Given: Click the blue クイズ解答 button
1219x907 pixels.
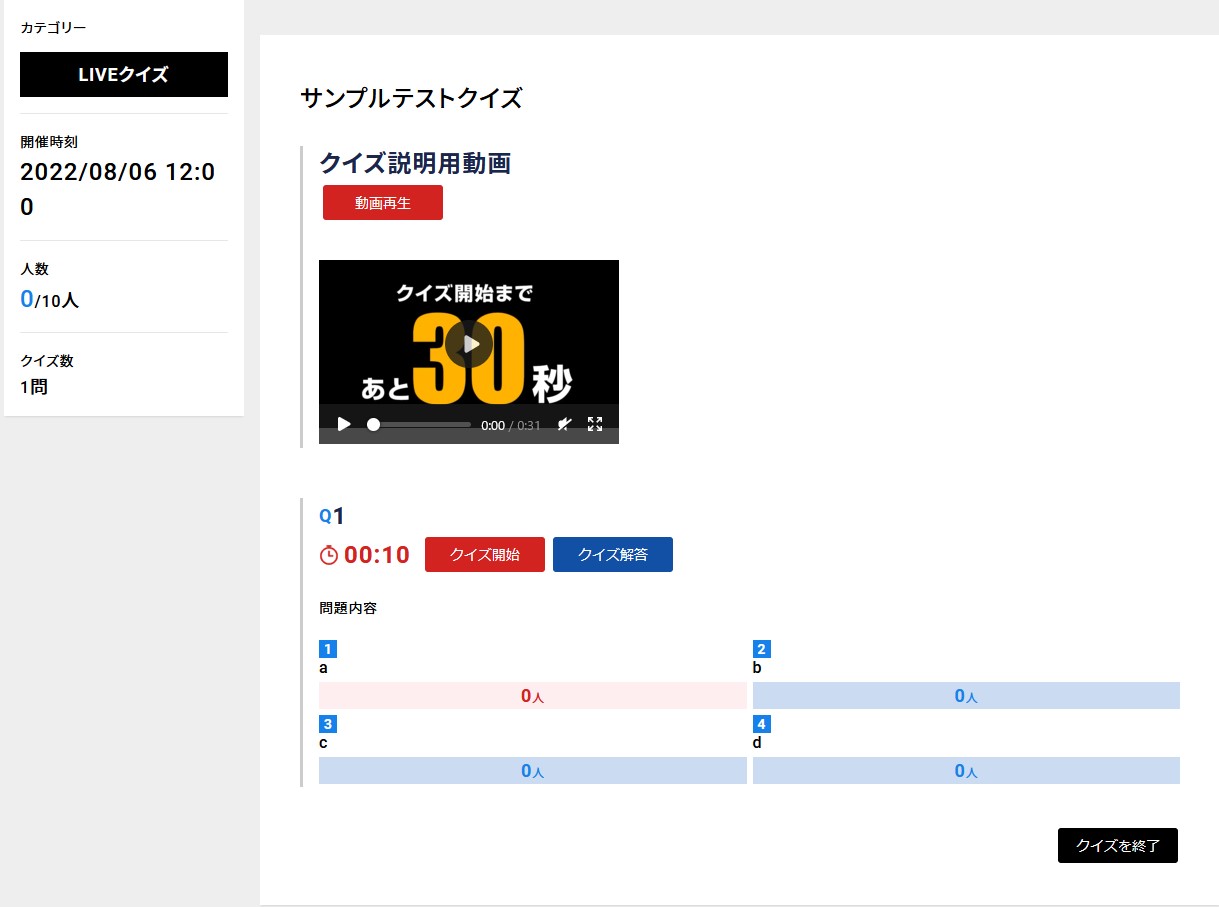Looking at the screenshot, I should tap(612, 554).
